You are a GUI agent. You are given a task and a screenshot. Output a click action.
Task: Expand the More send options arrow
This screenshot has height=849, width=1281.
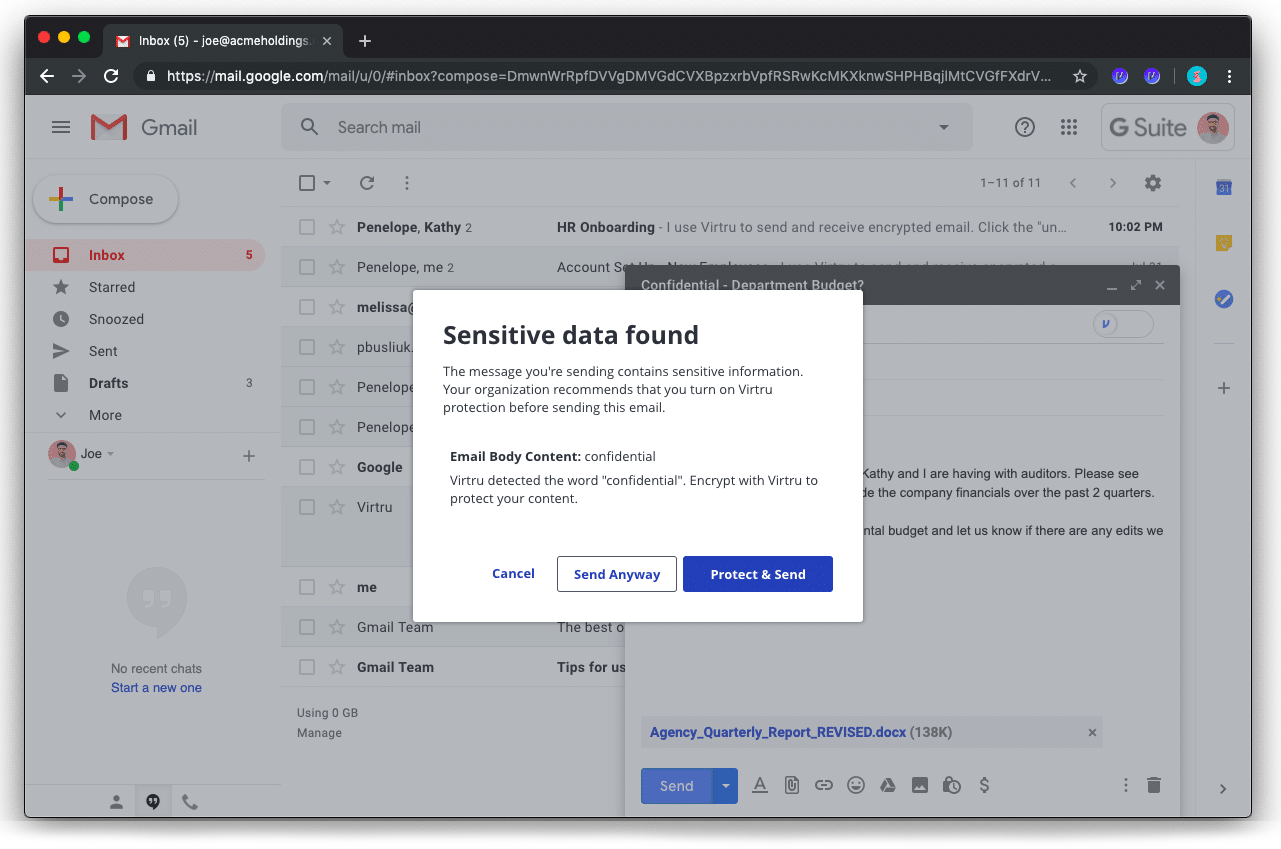(726, 786)
